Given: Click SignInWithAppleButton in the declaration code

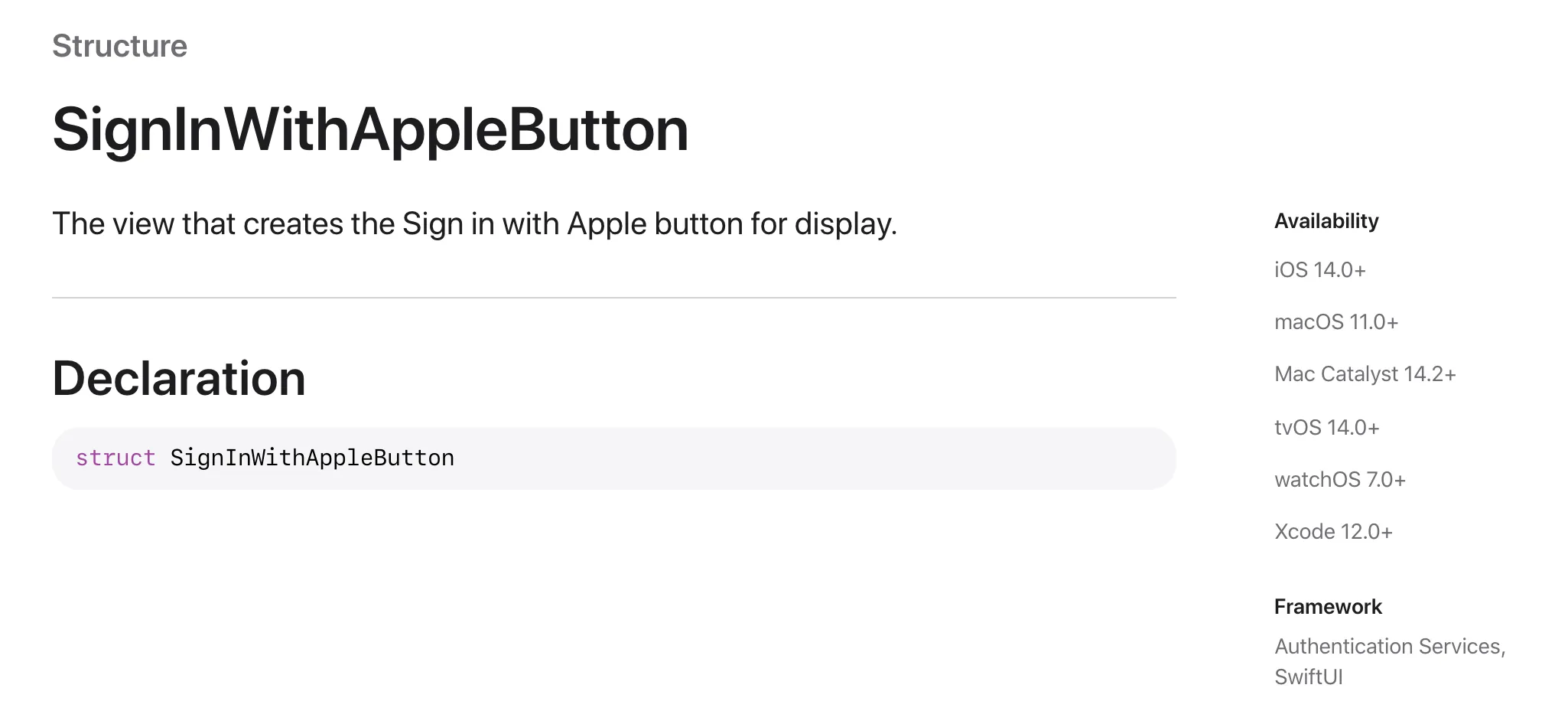Looking at the screenshot, I should pyautogui.click(x=312, y=458).
